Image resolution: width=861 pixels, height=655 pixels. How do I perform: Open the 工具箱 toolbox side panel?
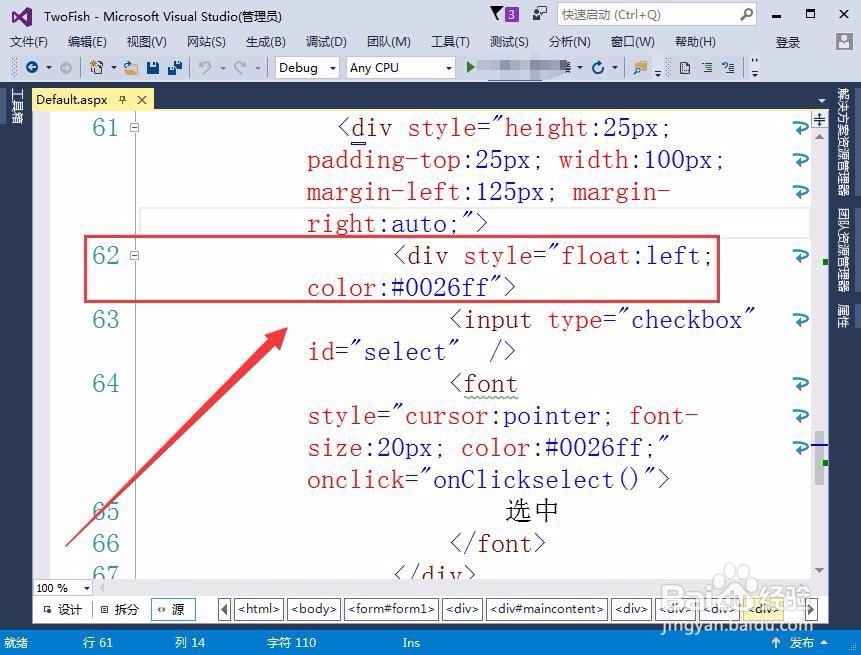16,106
